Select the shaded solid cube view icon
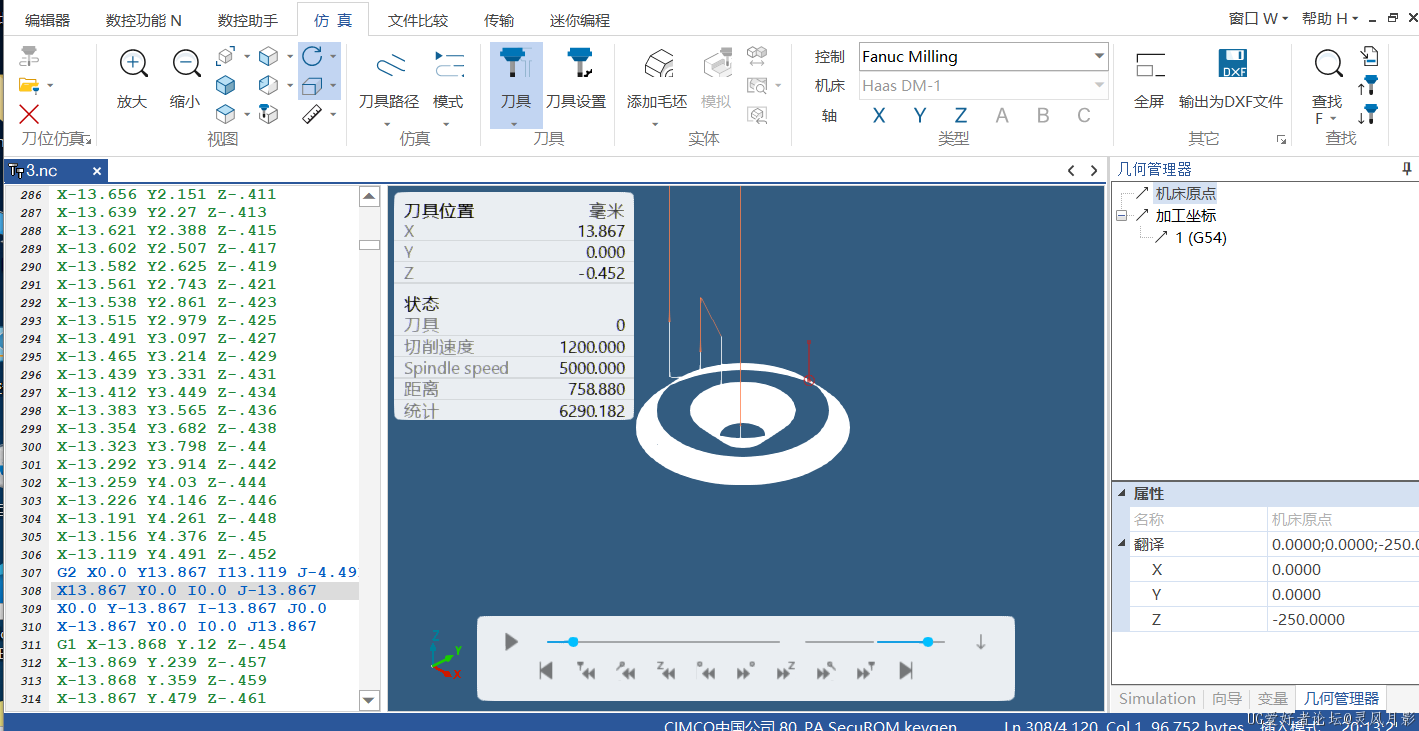Viewport: 1419px width, 731px height. tap(226, 85)
